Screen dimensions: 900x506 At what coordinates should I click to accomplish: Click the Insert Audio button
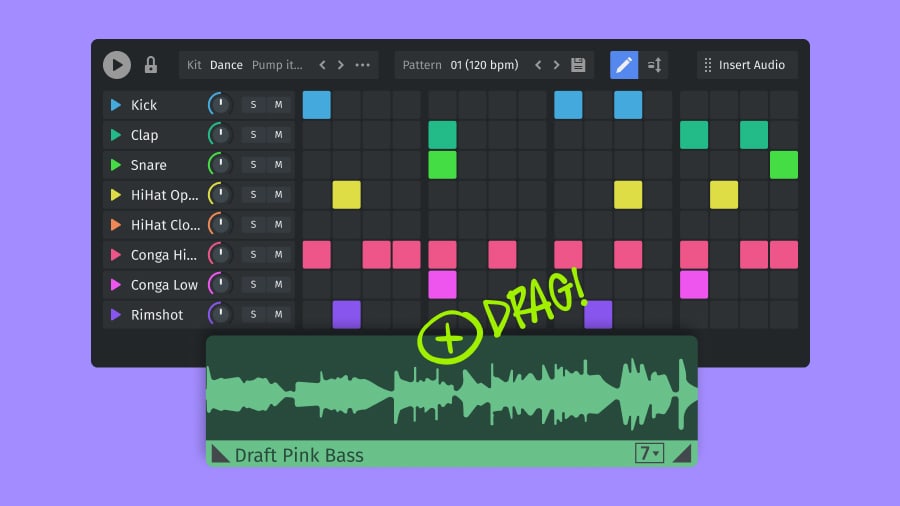pyautogui.click(x=746, y=65)
